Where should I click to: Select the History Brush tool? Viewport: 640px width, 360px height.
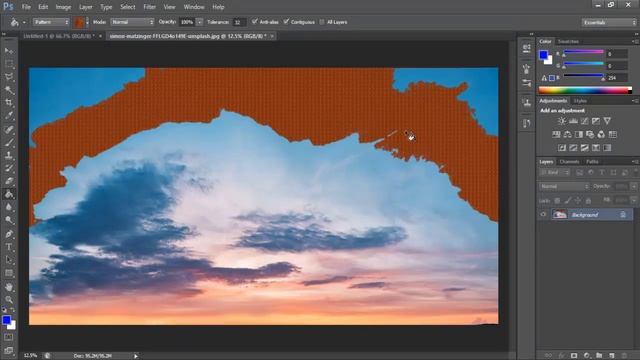pyautogui.click(x=9, y=169)
